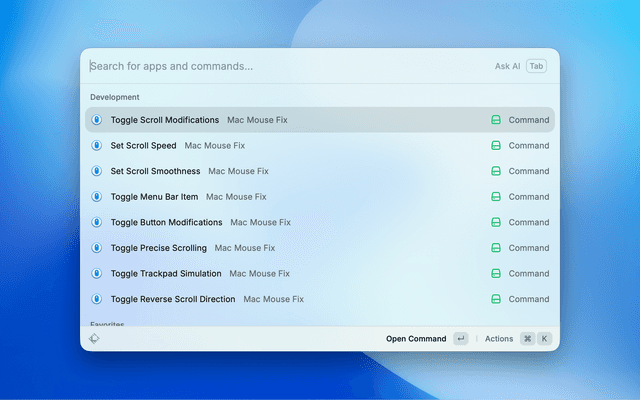Click the Tab key badge

tap(537, 66)
